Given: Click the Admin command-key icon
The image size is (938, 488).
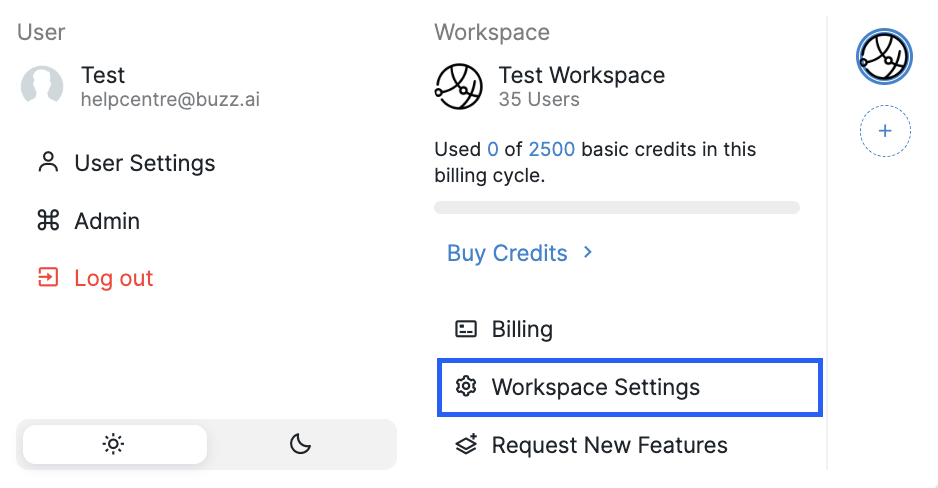Looking at the screenshot, I should tap(48, 221).
